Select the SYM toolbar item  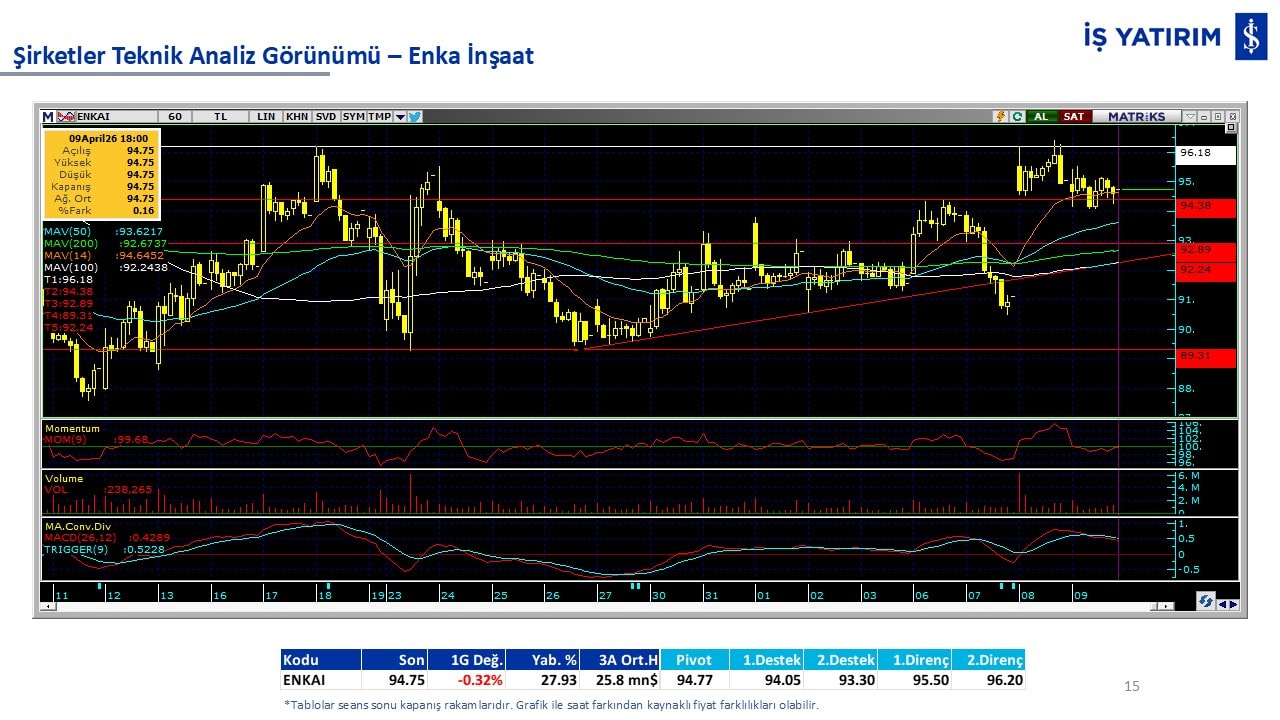(x=353, y=116)
